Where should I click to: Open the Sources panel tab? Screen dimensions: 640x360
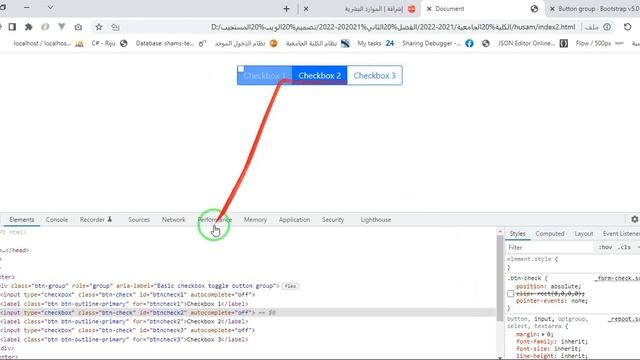click(x=139, y=220)
